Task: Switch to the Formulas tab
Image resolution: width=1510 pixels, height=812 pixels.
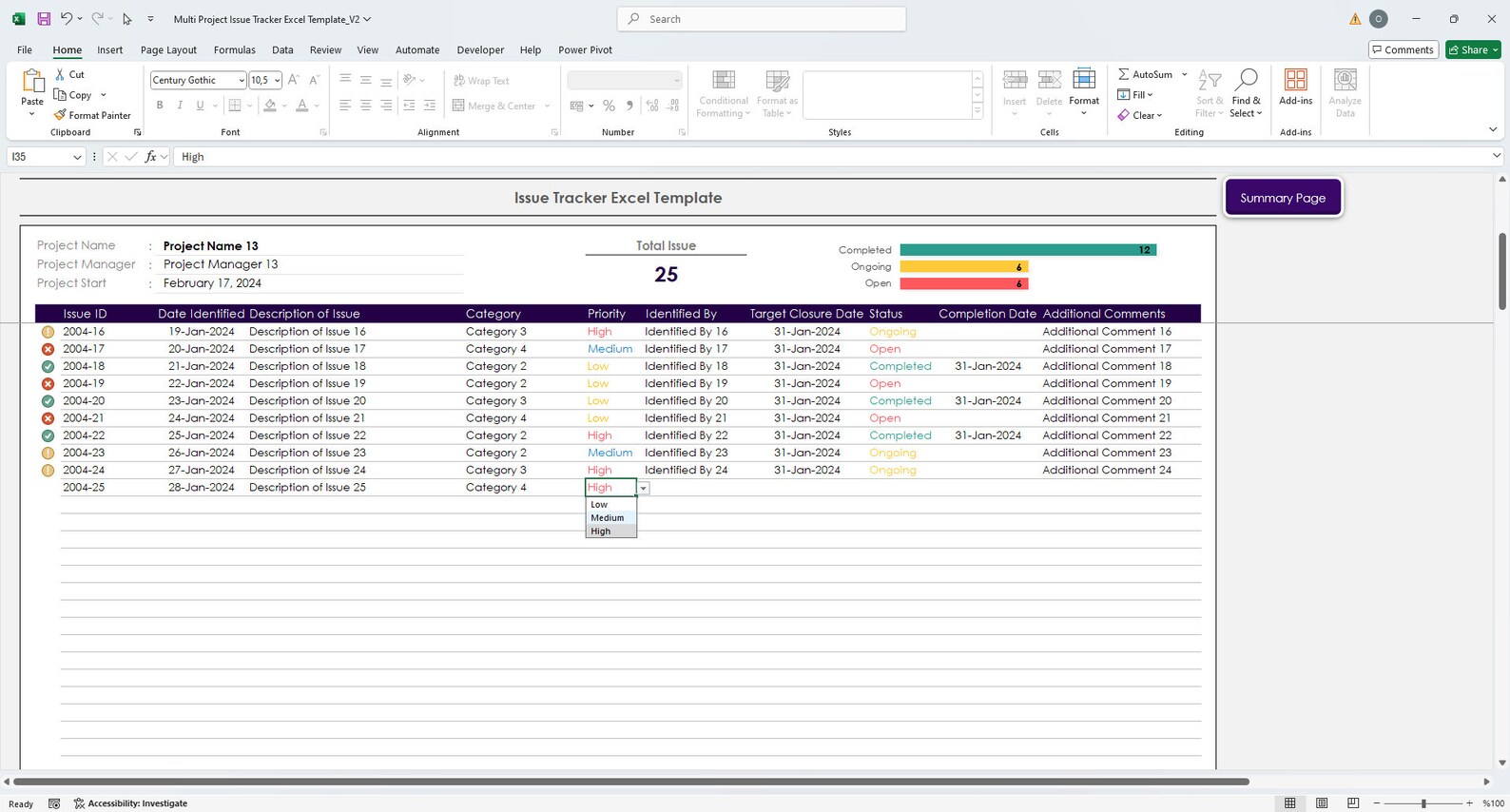Action: pos(234,49)
